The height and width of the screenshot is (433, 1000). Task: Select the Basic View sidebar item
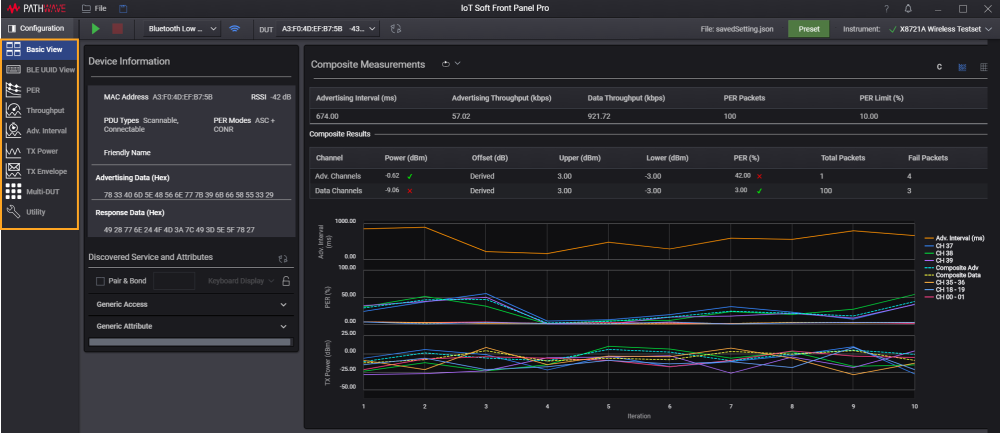[40, 49]
